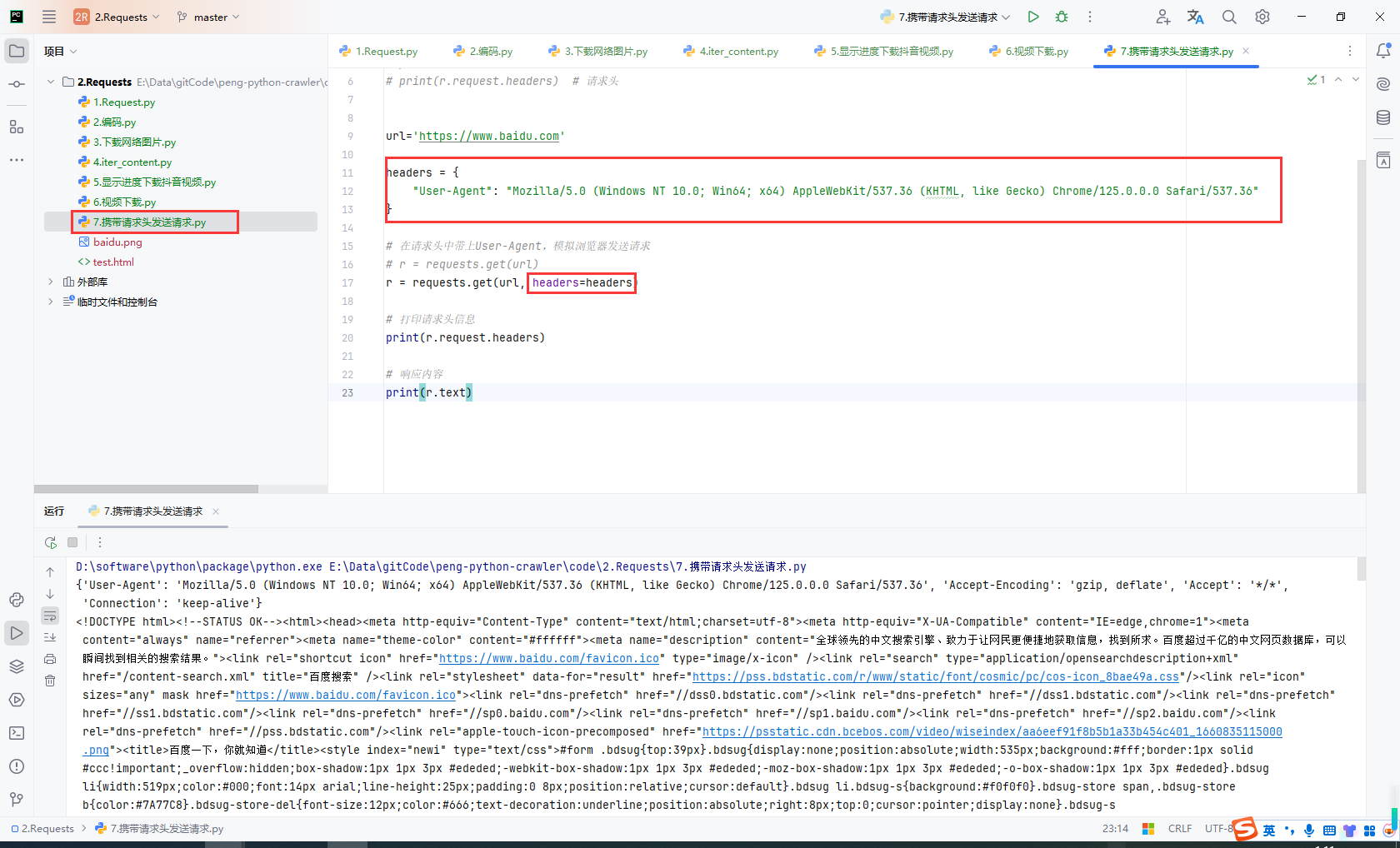This screenshot has height=848, width=1400.
Task: Open pss.bdstatic.com CSS link in console
Action: [x=936, y=676]
